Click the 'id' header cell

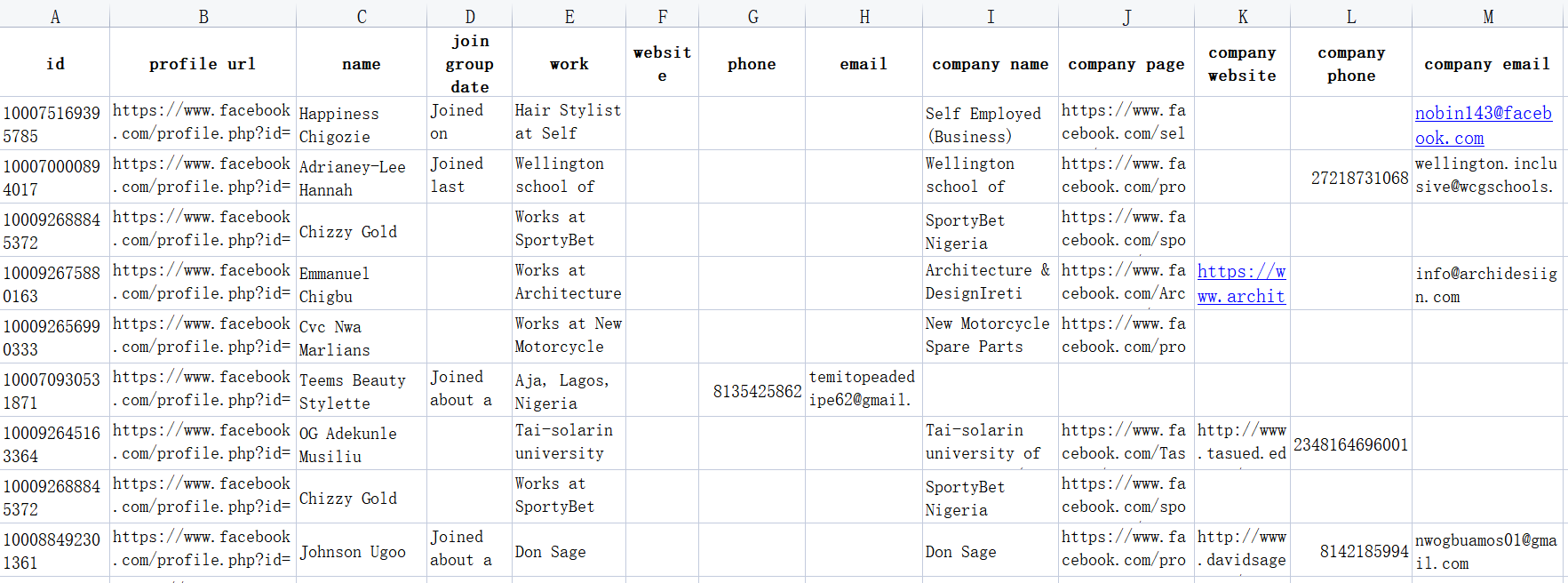point(55,62)
